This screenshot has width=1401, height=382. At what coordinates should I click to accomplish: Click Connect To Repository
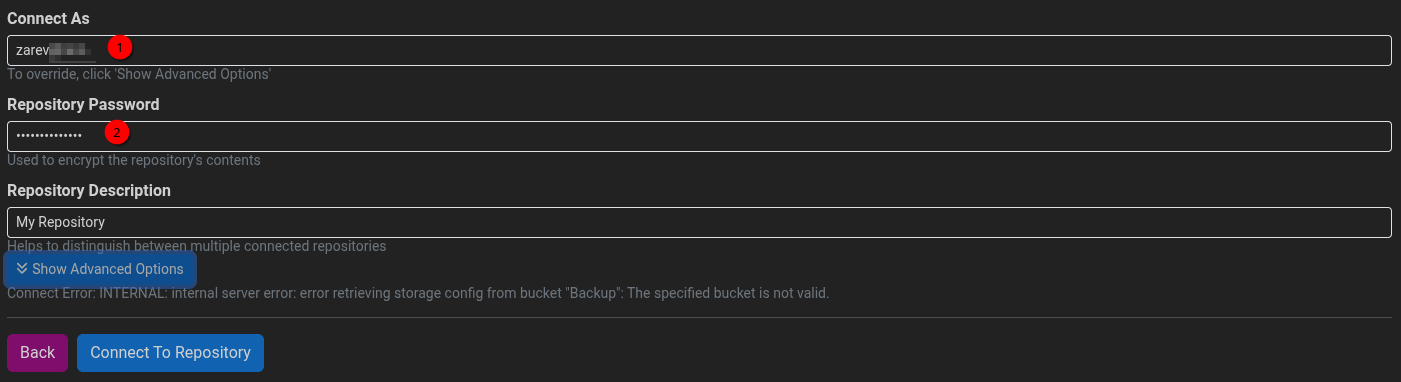pyautogui.click(x=170, y=353)
